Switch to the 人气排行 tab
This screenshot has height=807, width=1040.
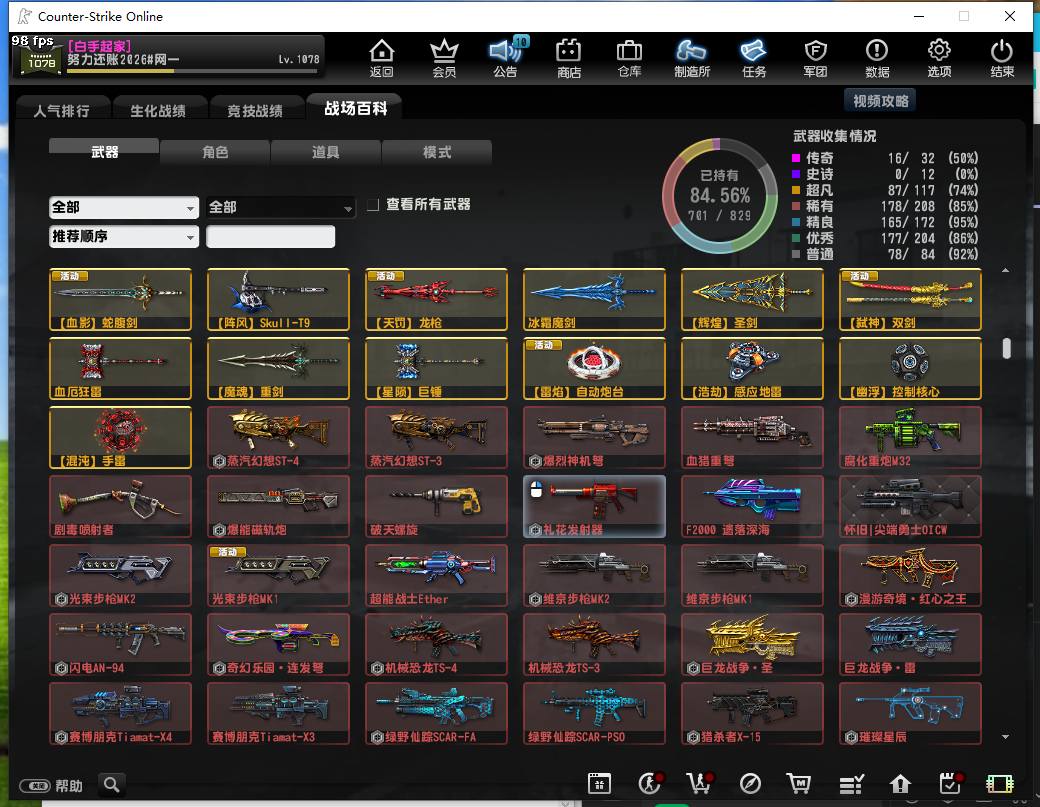[62, 110]
